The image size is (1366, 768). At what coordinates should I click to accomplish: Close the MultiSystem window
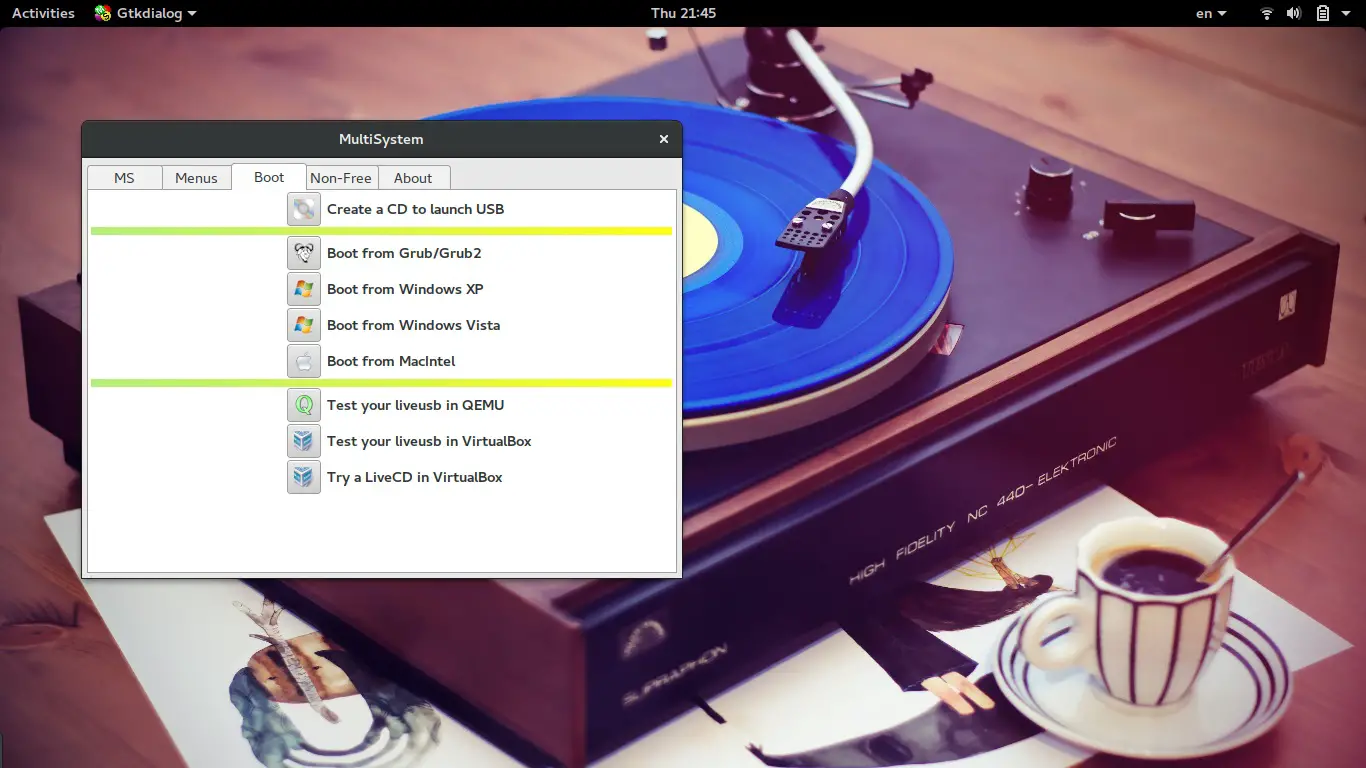tap(663, 139)
